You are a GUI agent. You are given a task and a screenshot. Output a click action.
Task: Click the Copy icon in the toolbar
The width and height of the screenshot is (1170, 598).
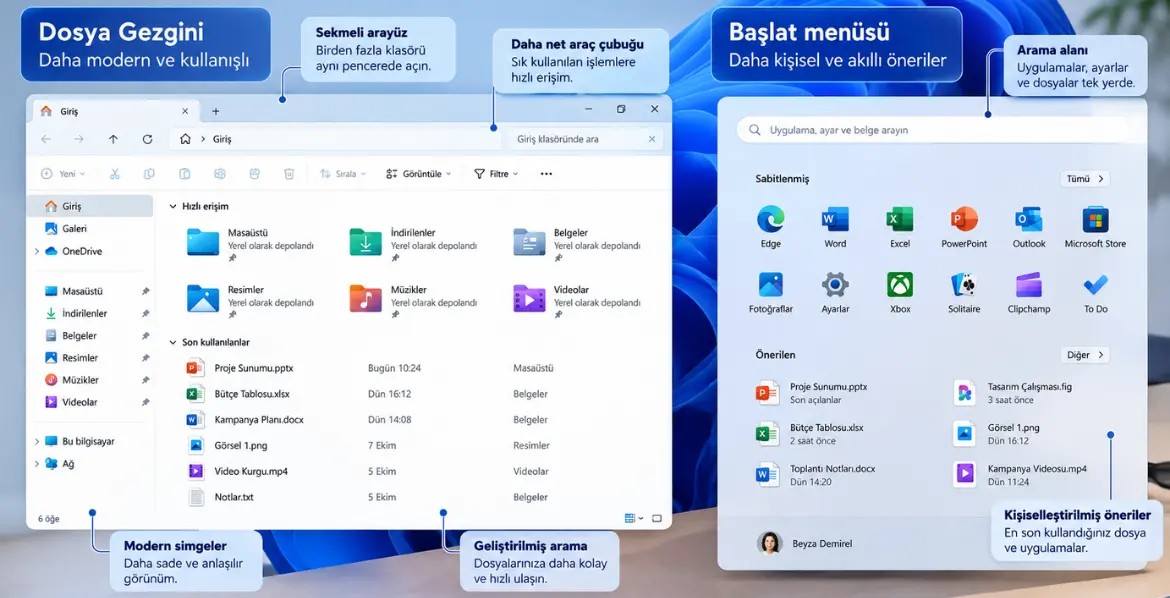(x=149, y=174)
